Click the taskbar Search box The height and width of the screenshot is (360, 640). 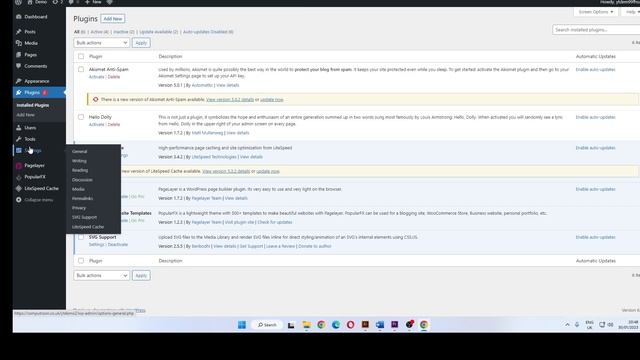[x=267, y=324]
